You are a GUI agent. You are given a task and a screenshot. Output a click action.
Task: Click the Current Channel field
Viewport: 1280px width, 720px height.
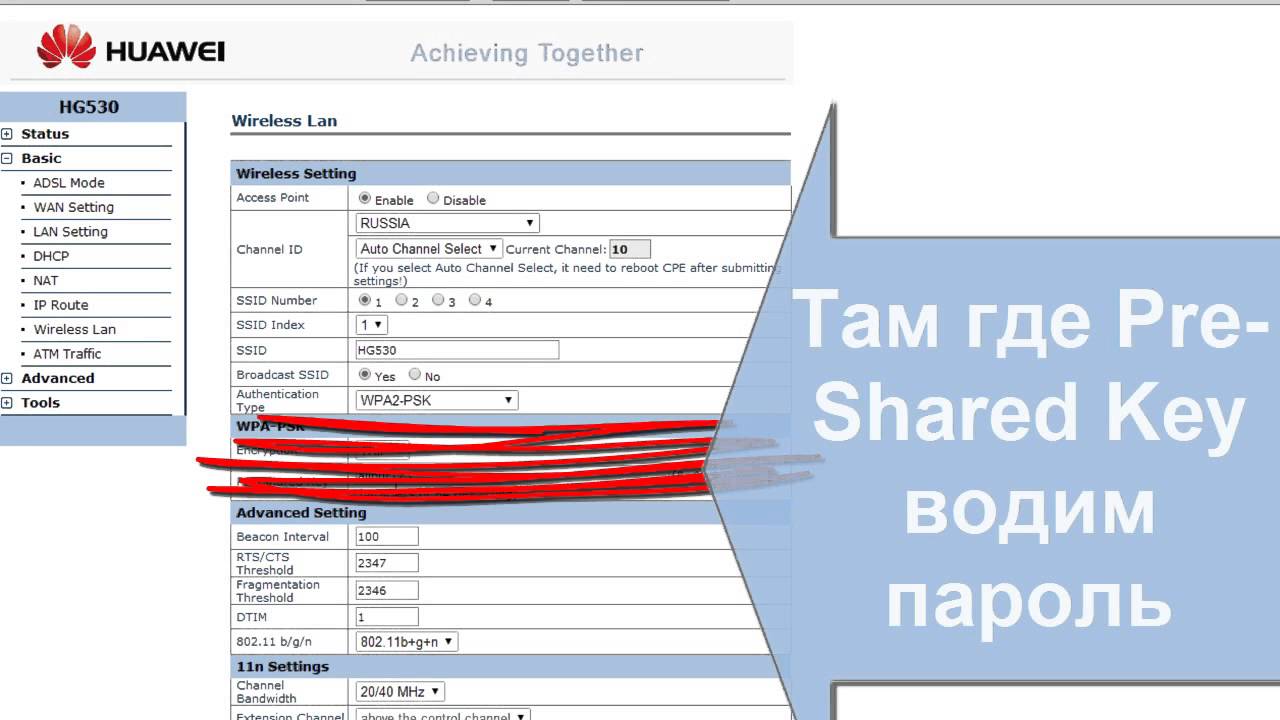point(630,249)
